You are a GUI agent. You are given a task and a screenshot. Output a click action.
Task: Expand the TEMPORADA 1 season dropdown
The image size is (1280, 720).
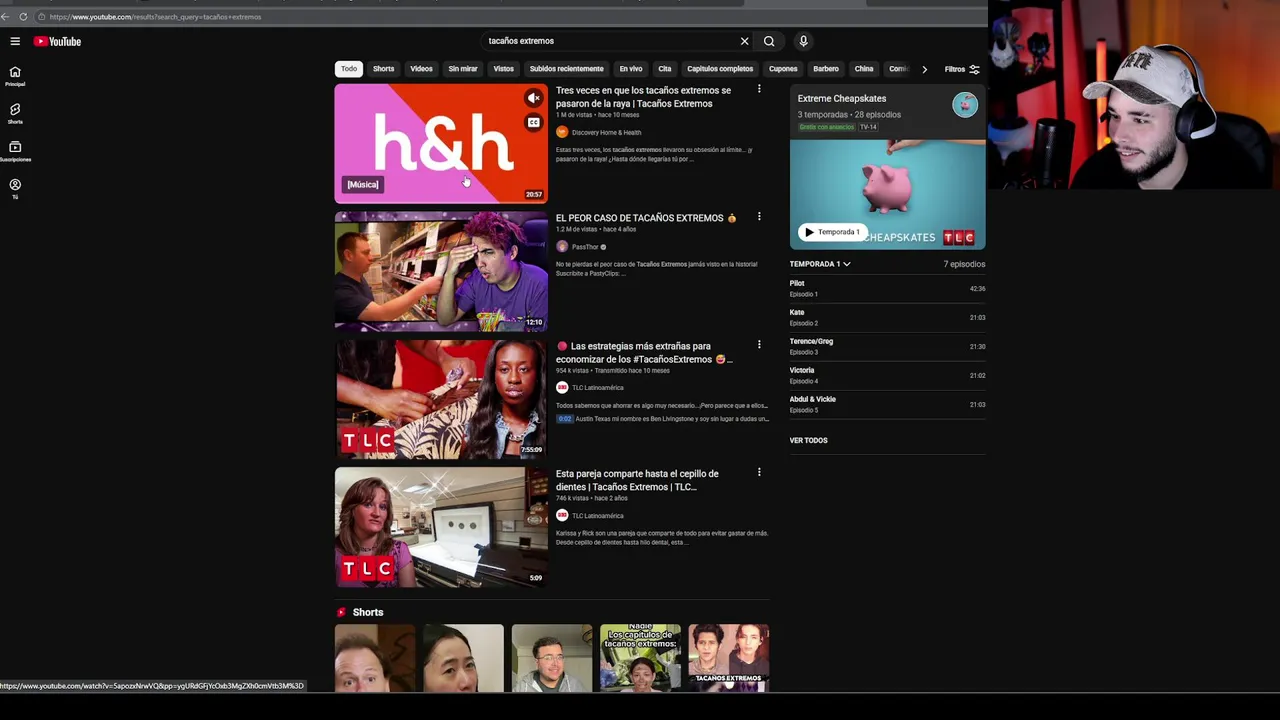point(820,264)
